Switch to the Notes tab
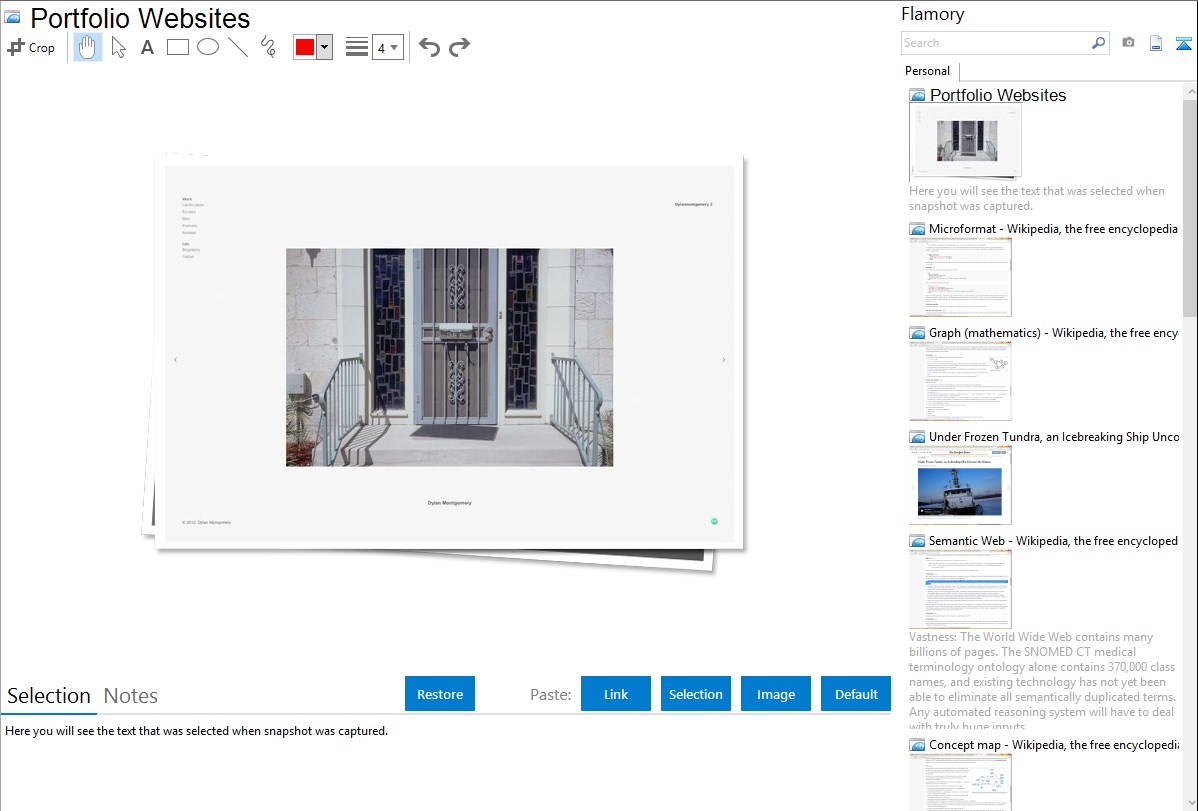This screenshot has height=811, width=1198. [x=131, y=696]
